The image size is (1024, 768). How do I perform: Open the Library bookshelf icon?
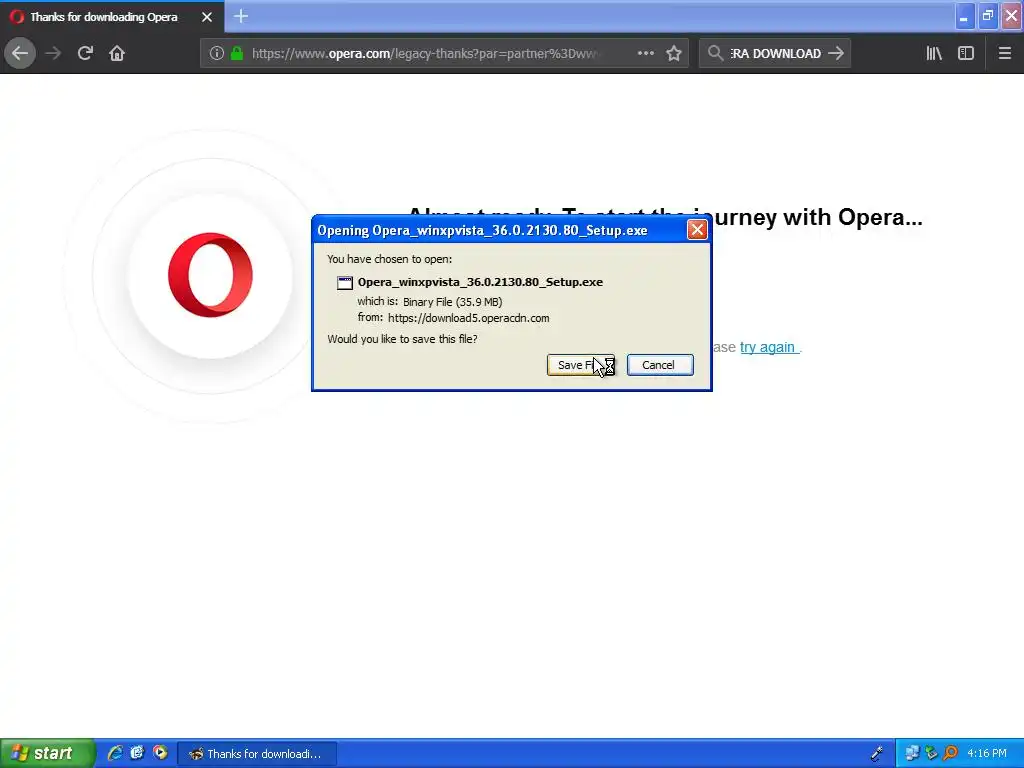click(934, 54)
